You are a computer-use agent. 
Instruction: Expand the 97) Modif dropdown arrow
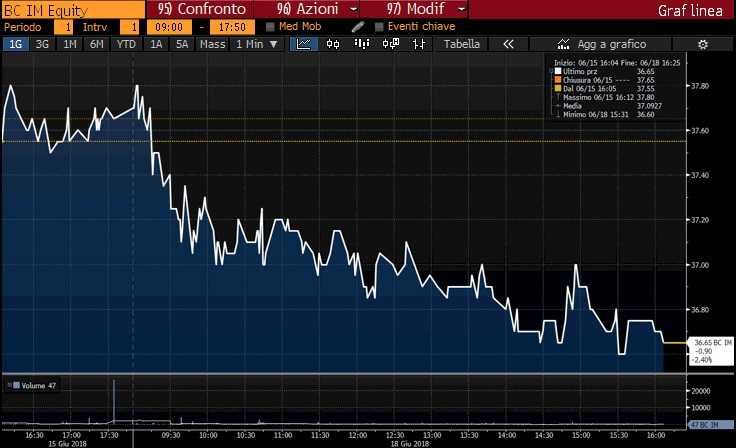click(462, 9)
